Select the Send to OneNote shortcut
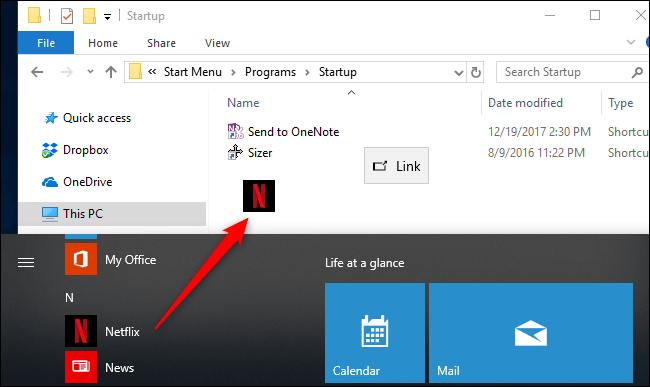This screenshot has height=387, width=650. point(284,132)
